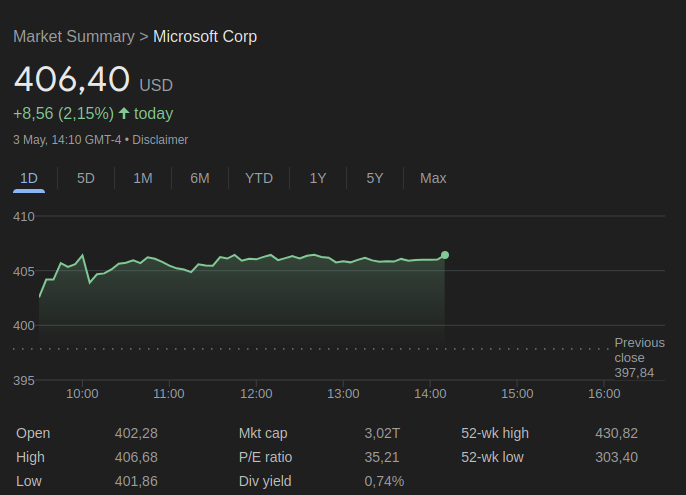Open the 1M chart range
Viewport: 686px width, 495px height.
pos(143,179)
